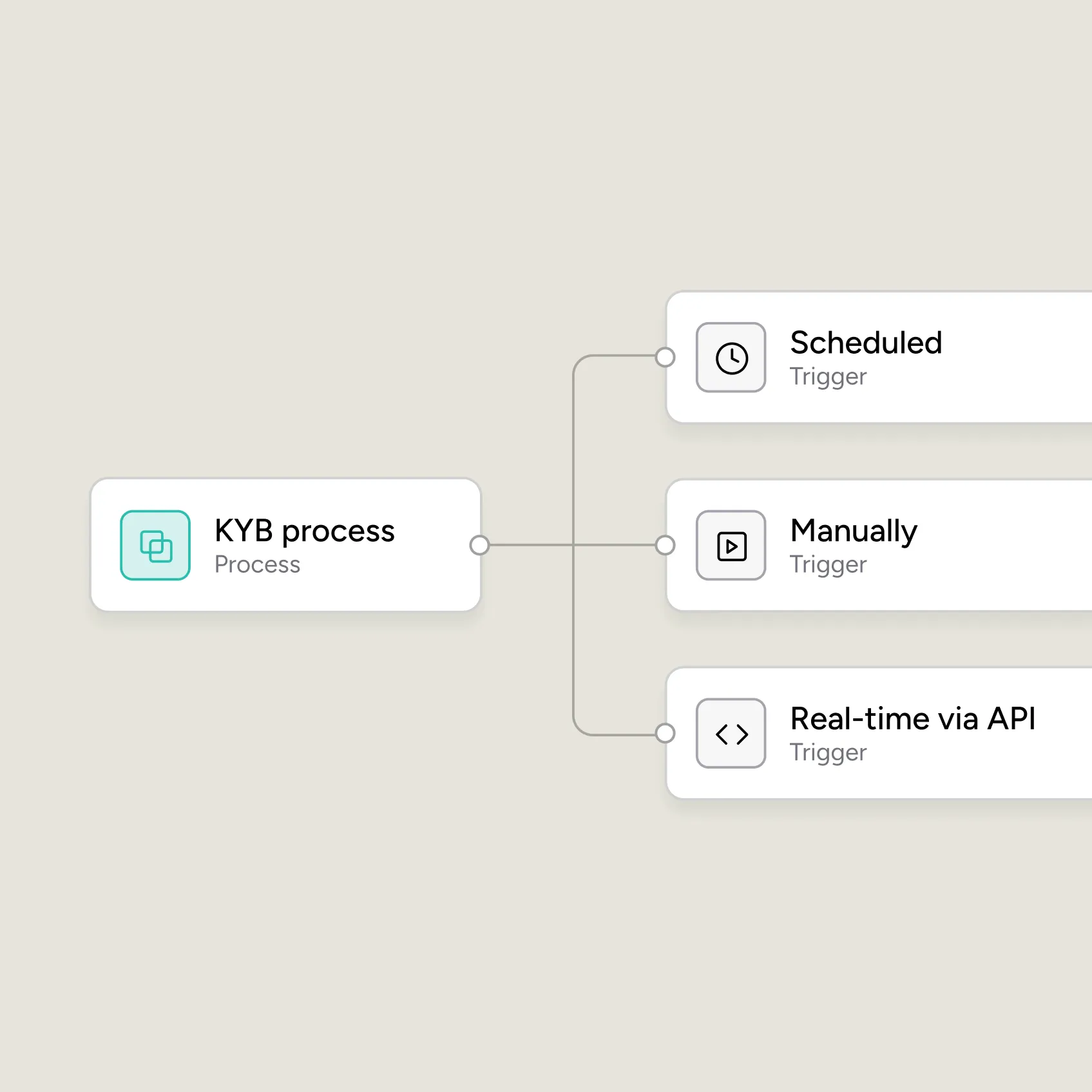This screenshot has height=1092, width=1092.
Task: Click the teal KYB process icon
Action: [155, 545]
